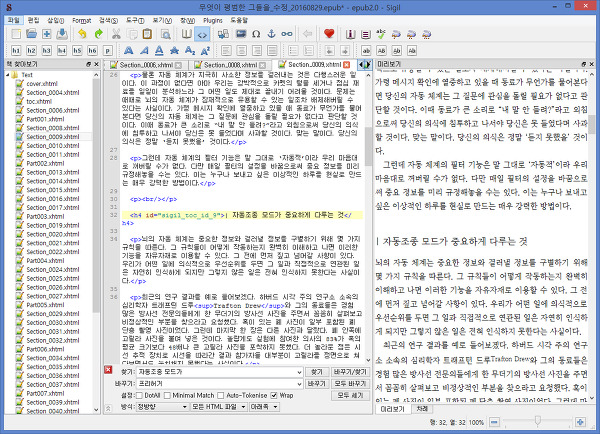Image resolution: width=600 pixels, height=434 pixels.
Task: Click the 찾기 find button
Action: tap(316, 372)
